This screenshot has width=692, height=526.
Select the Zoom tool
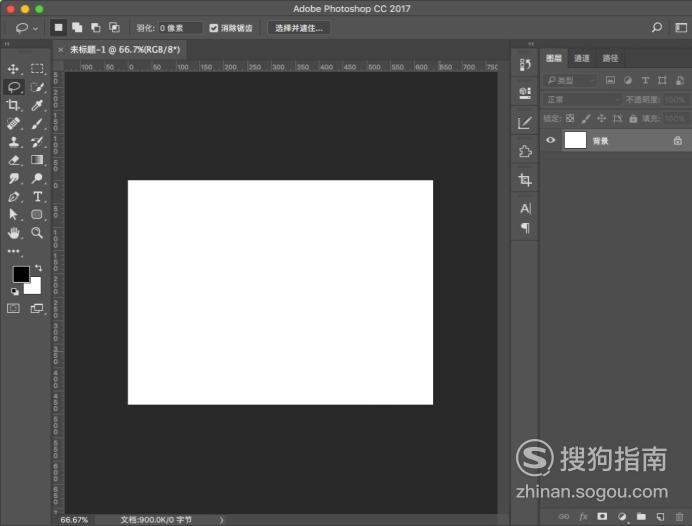[37, 233]
